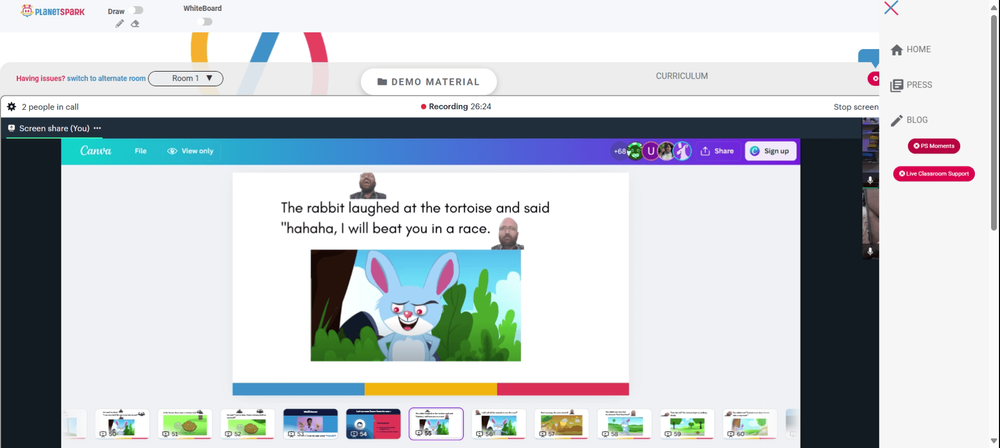Open the Room 1 dropdown

click(186, 78)
